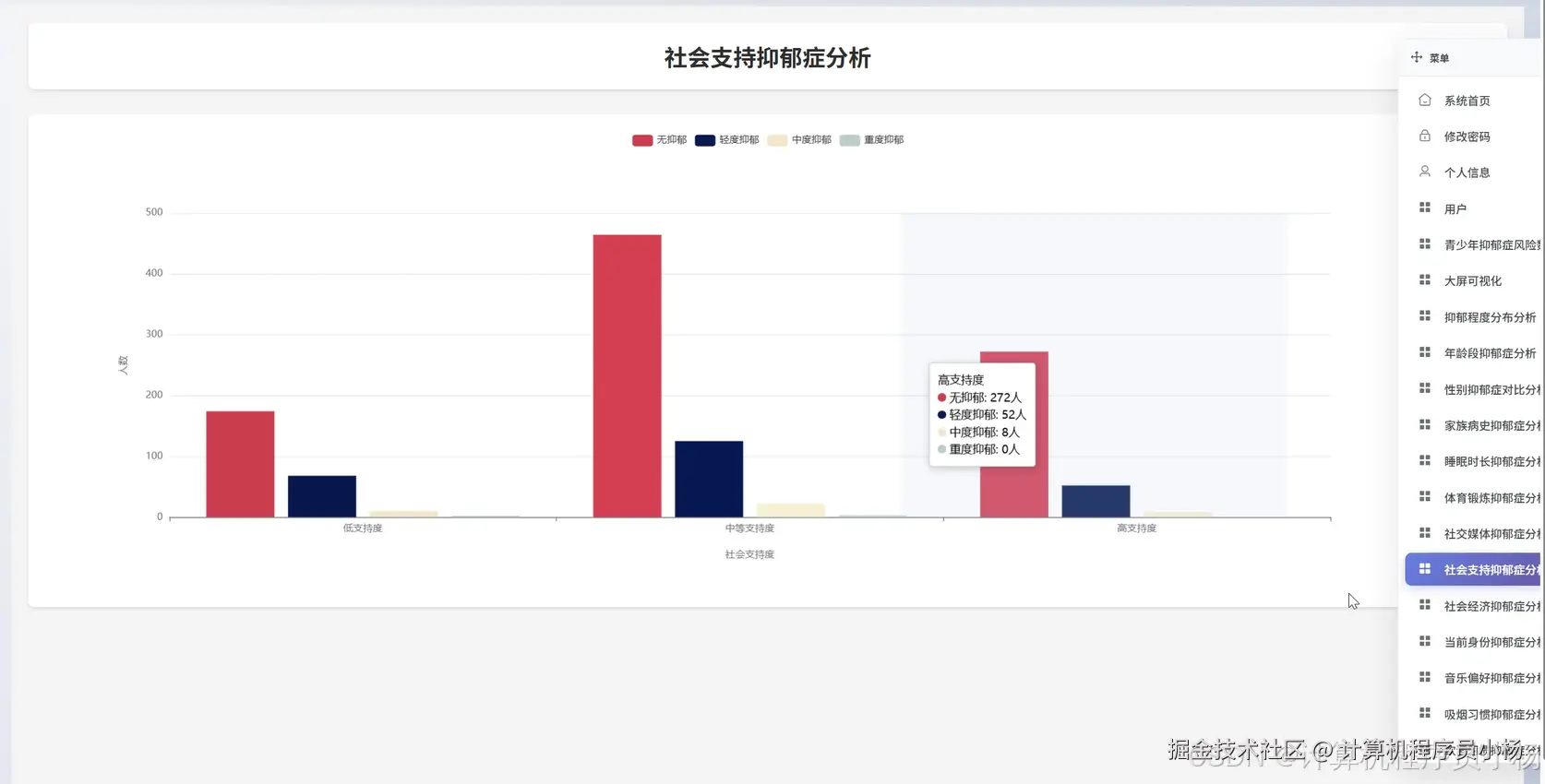Click the tall red bar for 中等支持度

click(628, 376)
